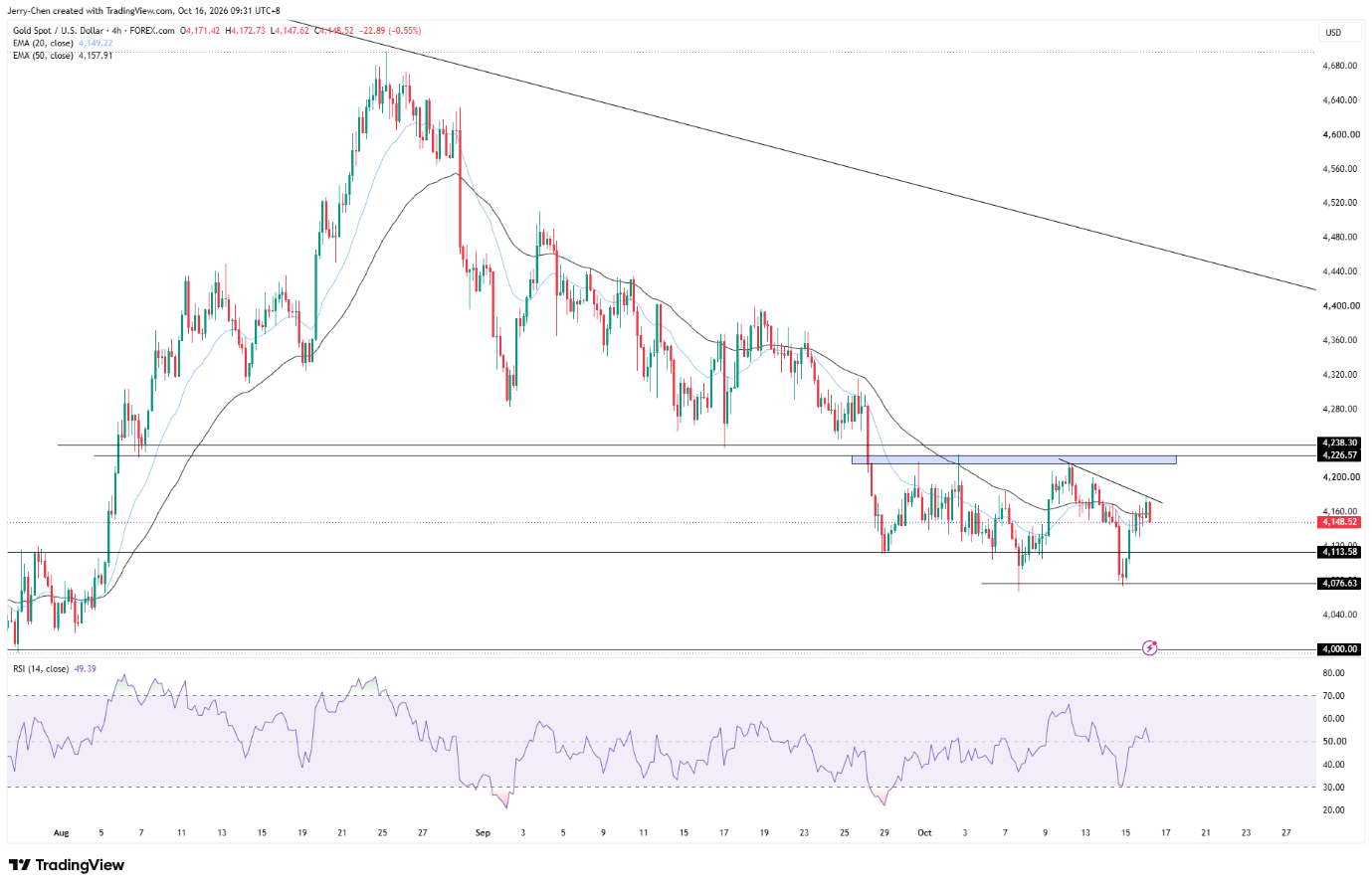1372x887 pixels.
Task: Select the EMA (50, close) indicator label
Action: 43,56
